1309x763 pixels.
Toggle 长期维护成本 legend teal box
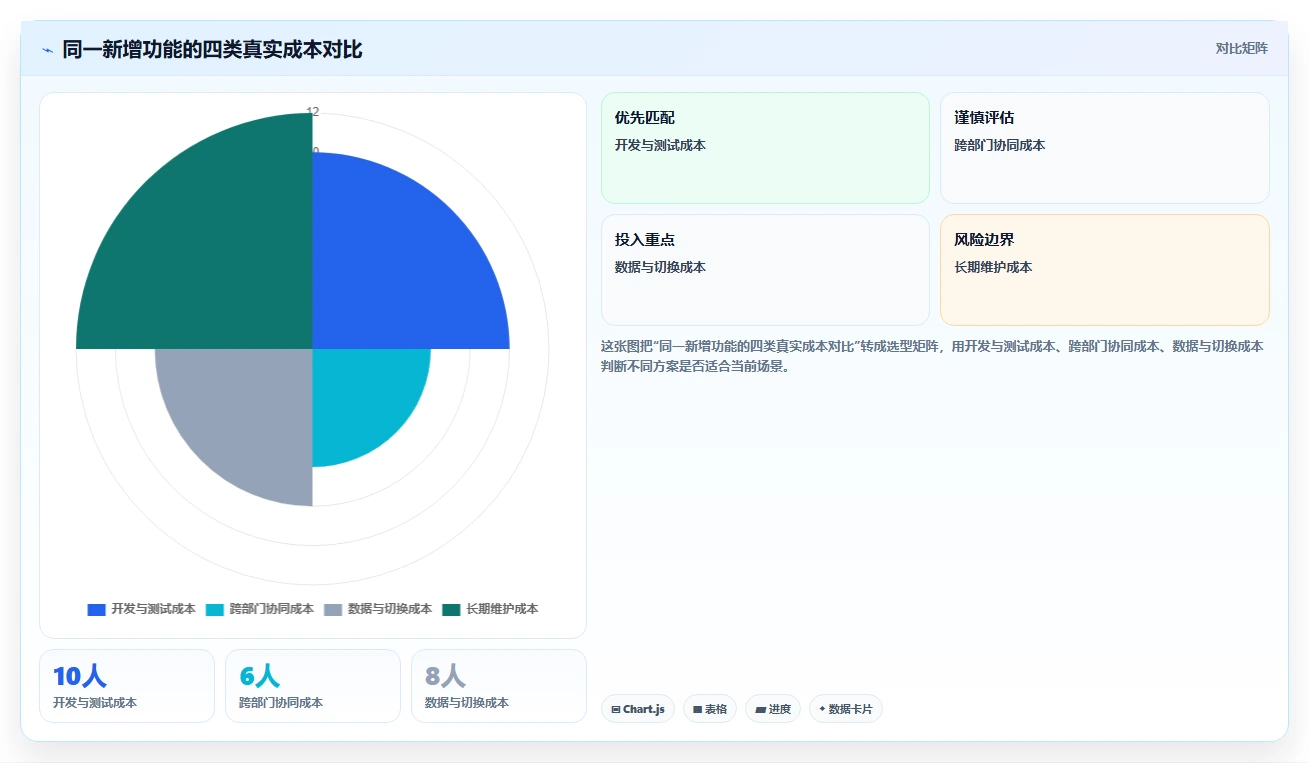point(451,609)
